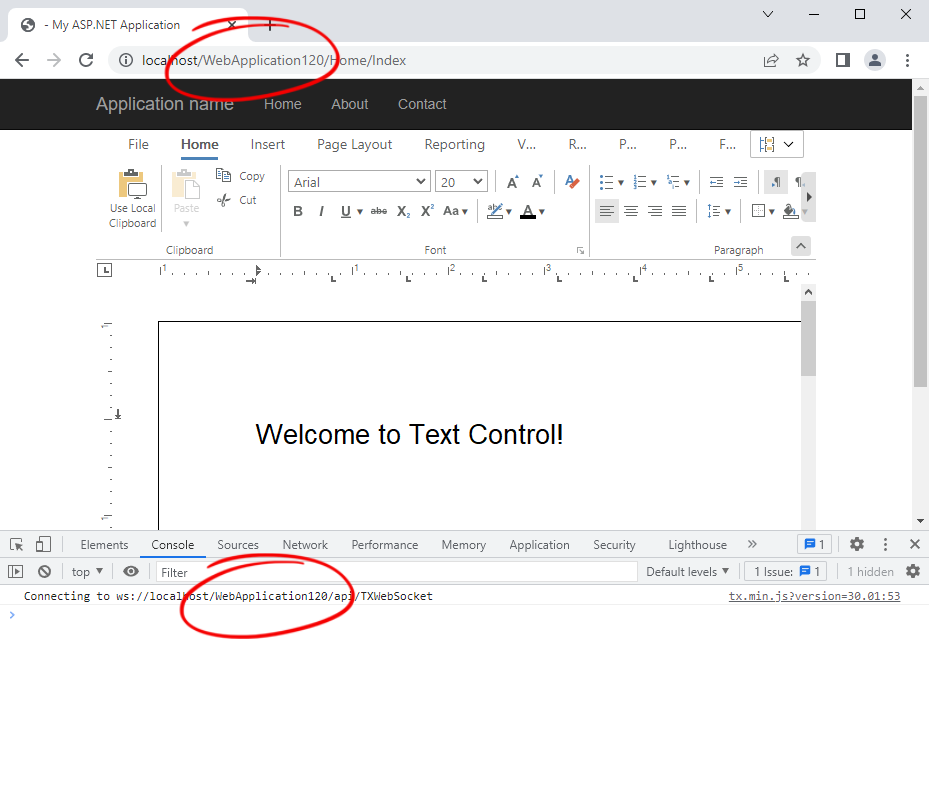Set left-to-right text direction

pos(776,183)
